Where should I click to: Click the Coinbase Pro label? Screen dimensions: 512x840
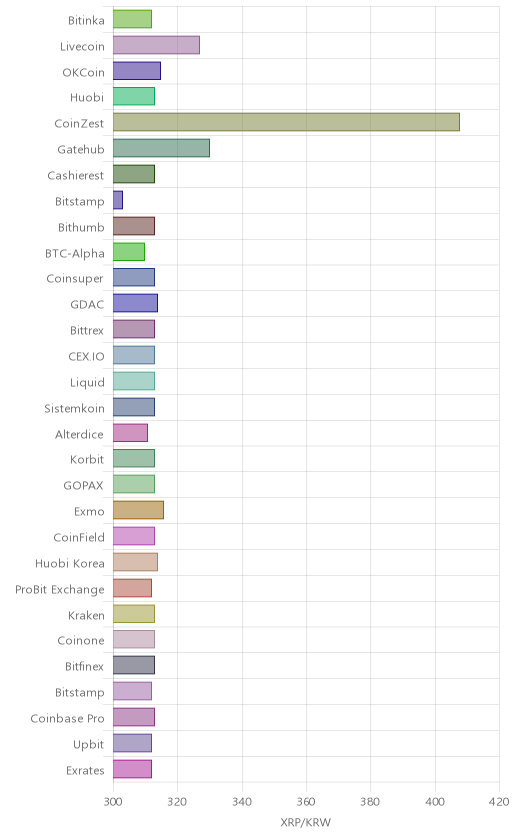67,718
